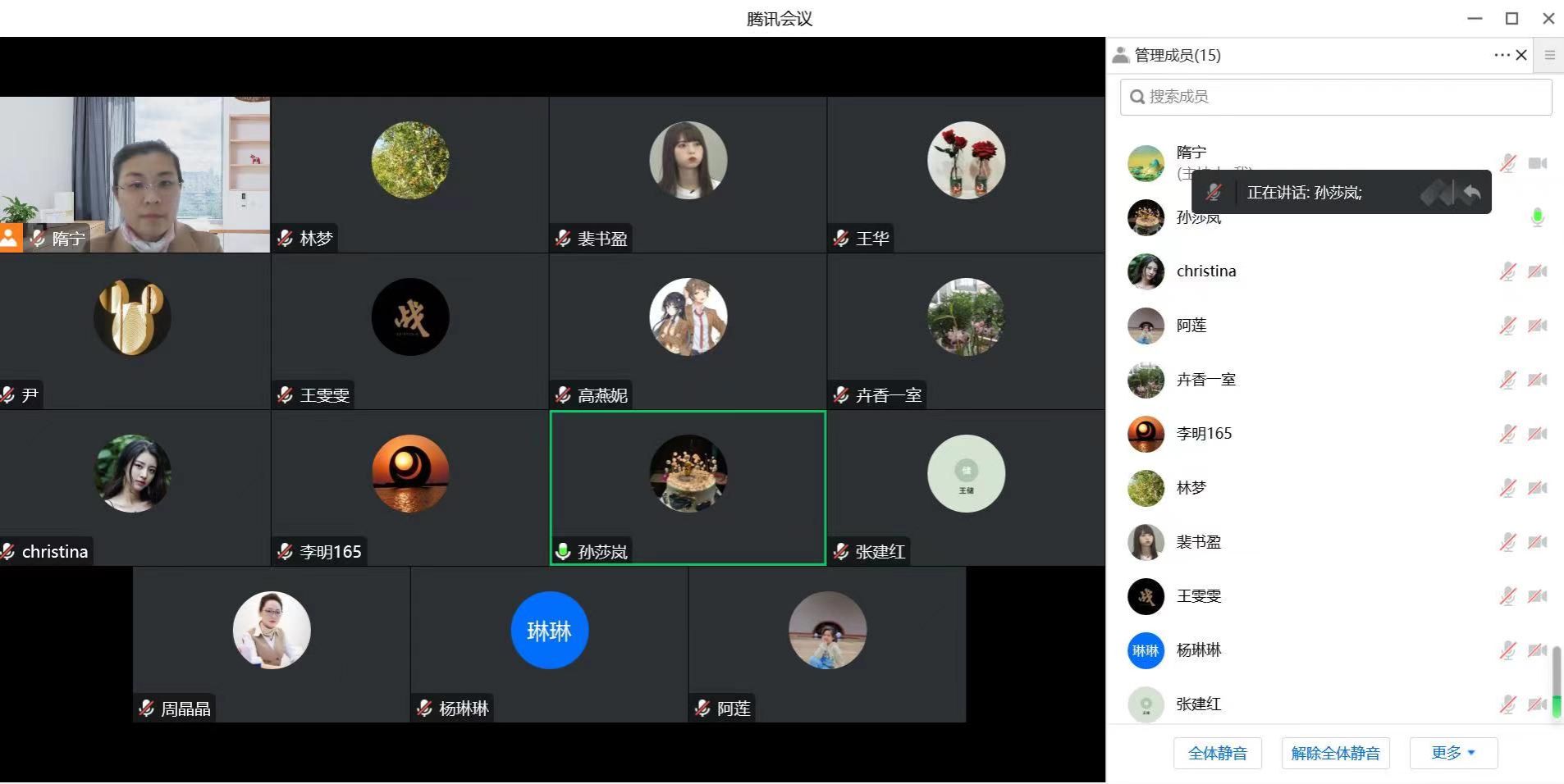This screenshot has width=1564, height=784.
Task: Toggle 阿莲's camera in the member list
Action: pyautogui.click(x=1537, y=326)
